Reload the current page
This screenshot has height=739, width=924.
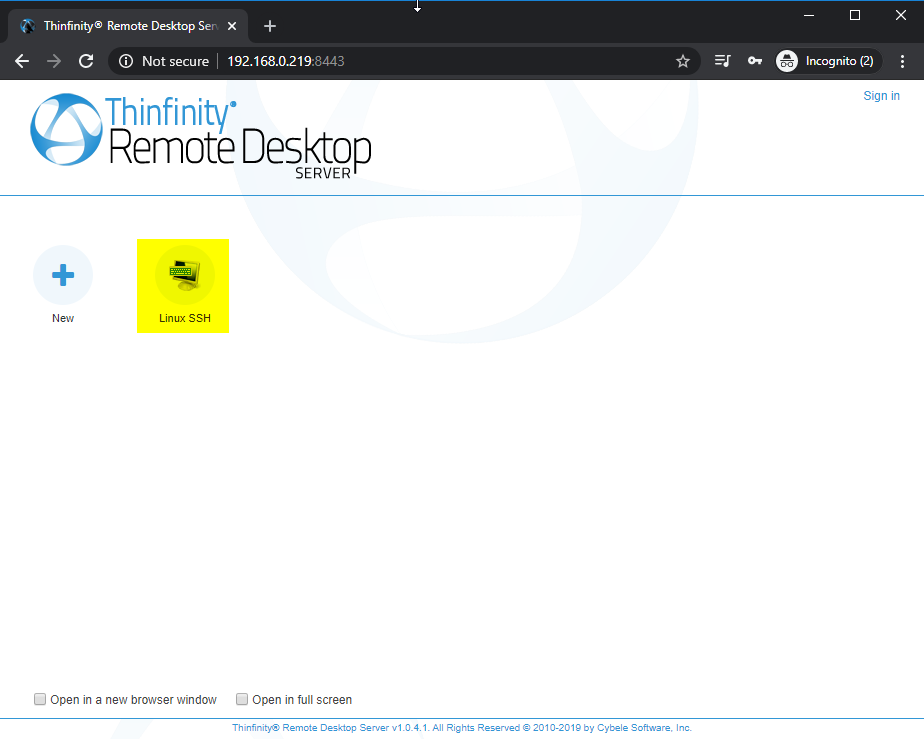[86, 61]
